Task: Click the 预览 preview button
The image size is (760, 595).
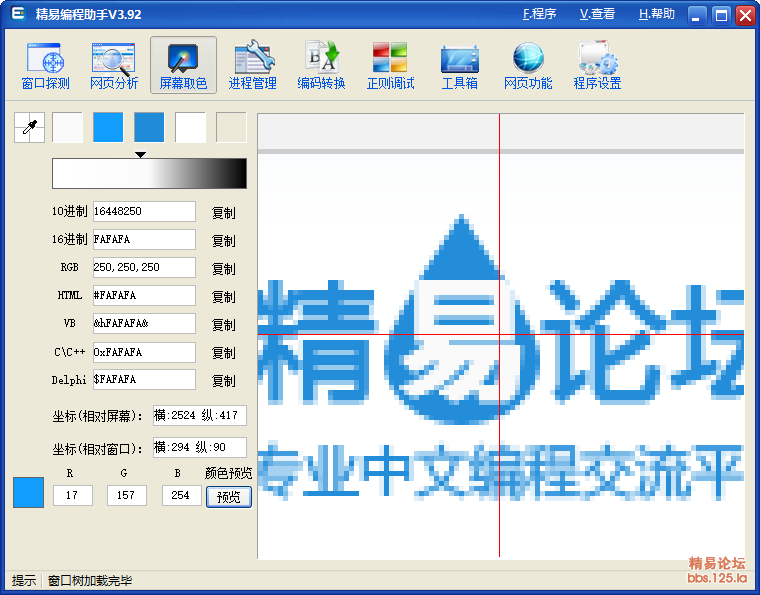Action: tap(229, 497)
